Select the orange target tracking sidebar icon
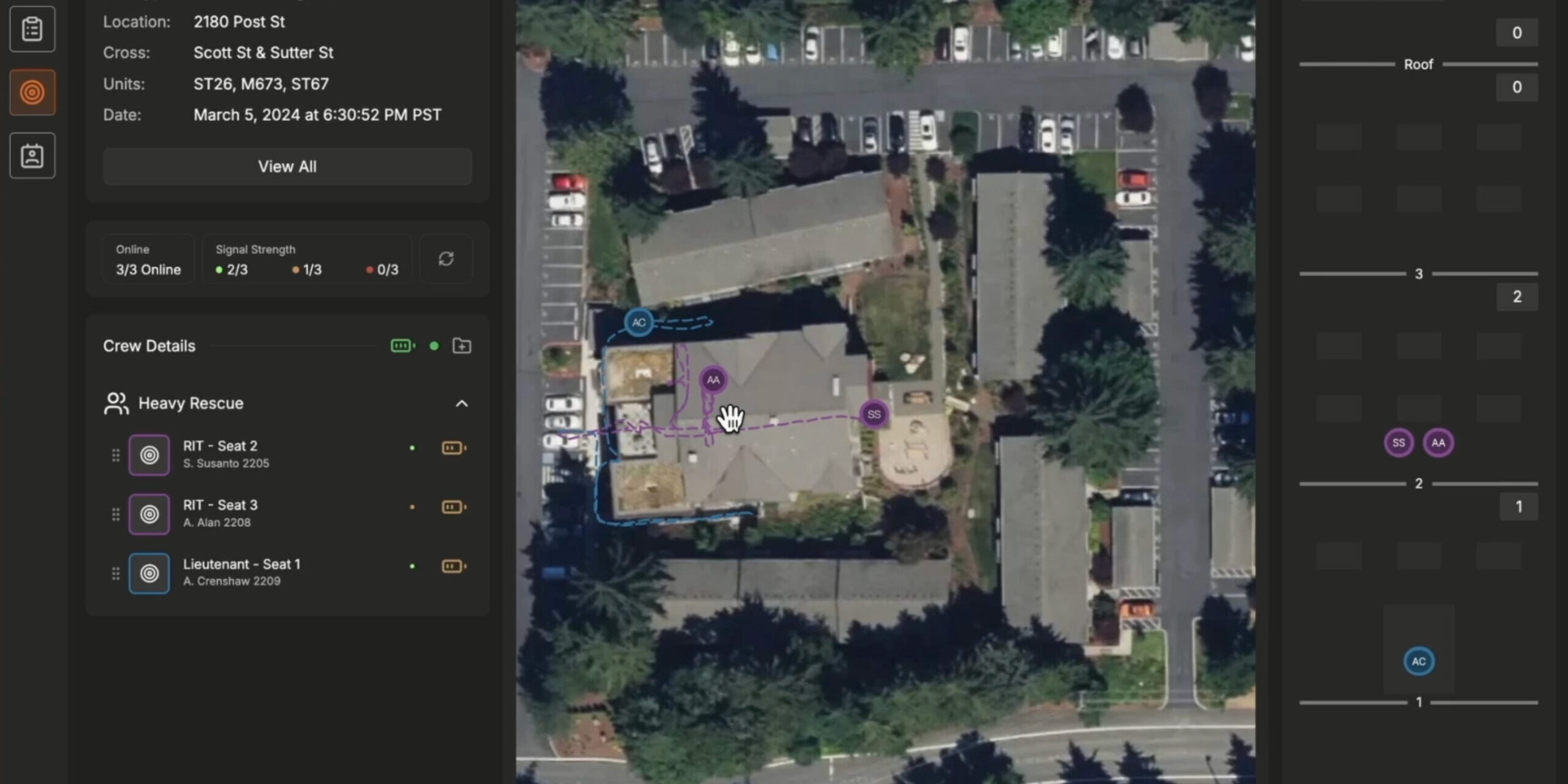Image resolution: width=1568 pixels, height=784 pixels. tap(32, 92)
